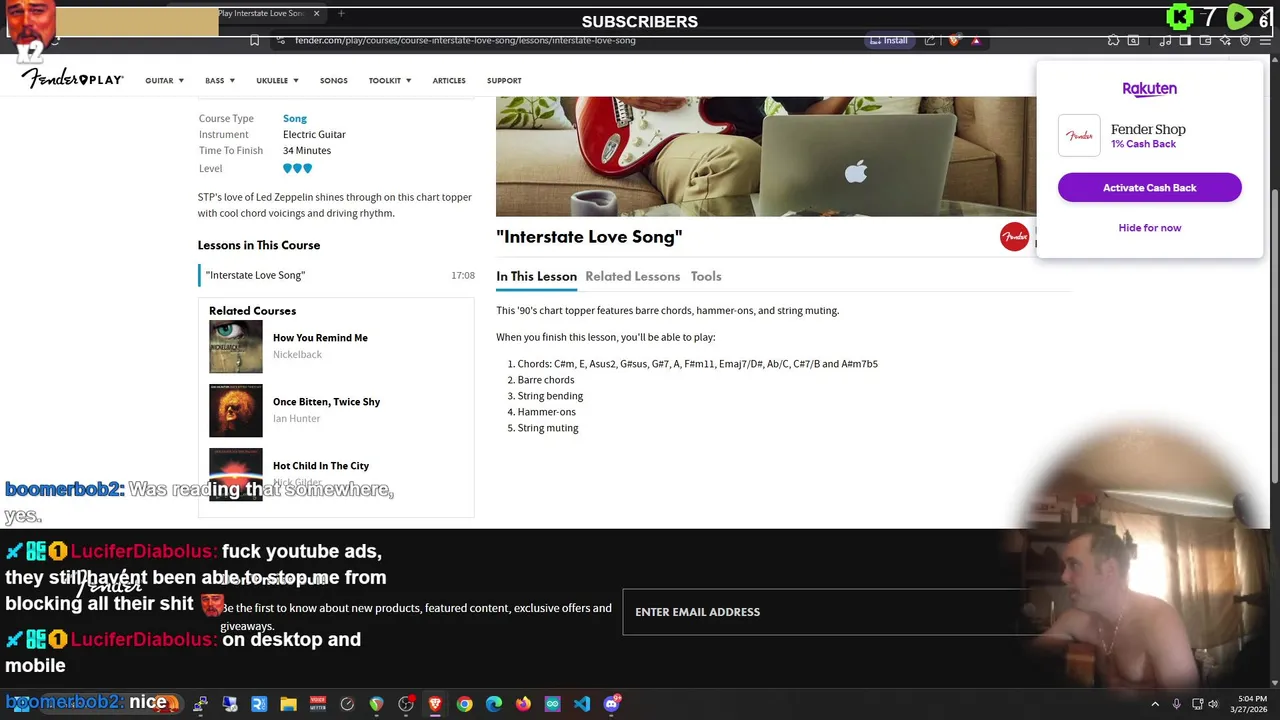The height and width of the screenshot is (720, 1280).
Task: Click the share icon in address bar
Action: point(930,41)
